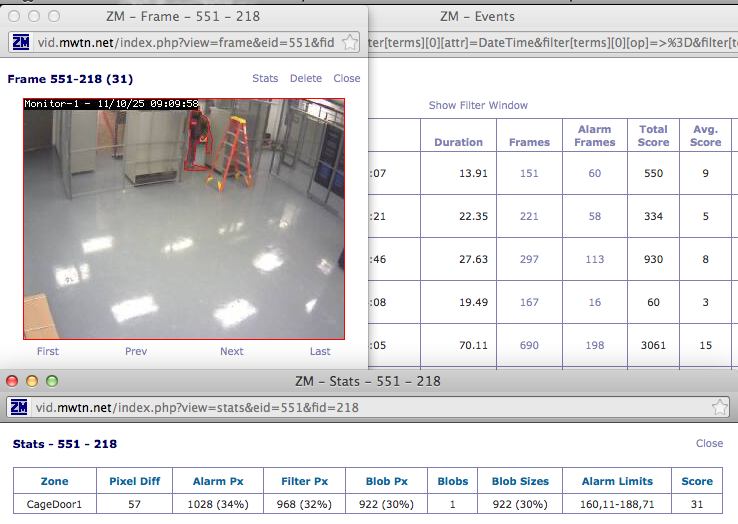Bookmark star in Stats window address bar

tap(720, 407)
